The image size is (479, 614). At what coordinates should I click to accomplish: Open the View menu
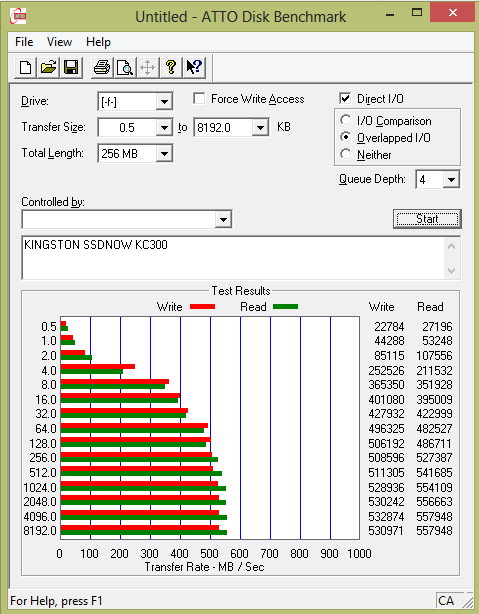(59, 42)
